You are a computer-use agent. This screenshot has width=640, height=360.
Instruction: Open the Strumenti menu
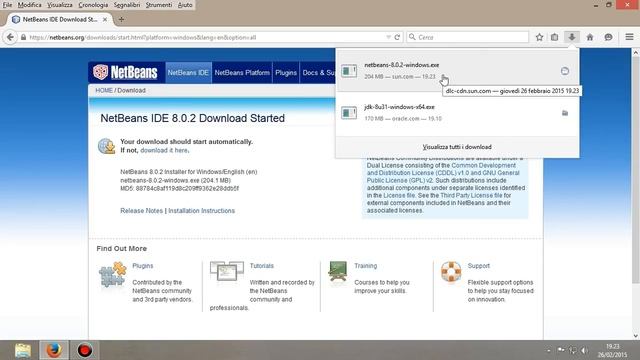point(159,5)
